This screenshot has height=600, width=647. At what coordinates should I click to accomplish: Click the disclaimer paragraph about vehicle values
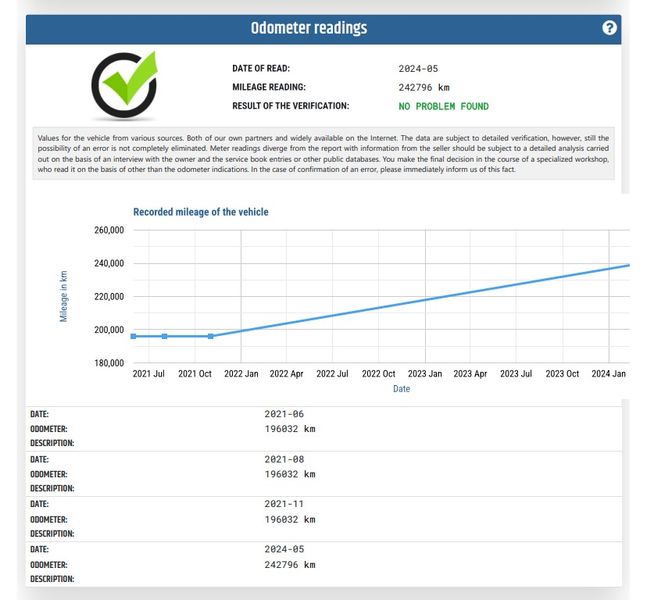pos(323,154)
